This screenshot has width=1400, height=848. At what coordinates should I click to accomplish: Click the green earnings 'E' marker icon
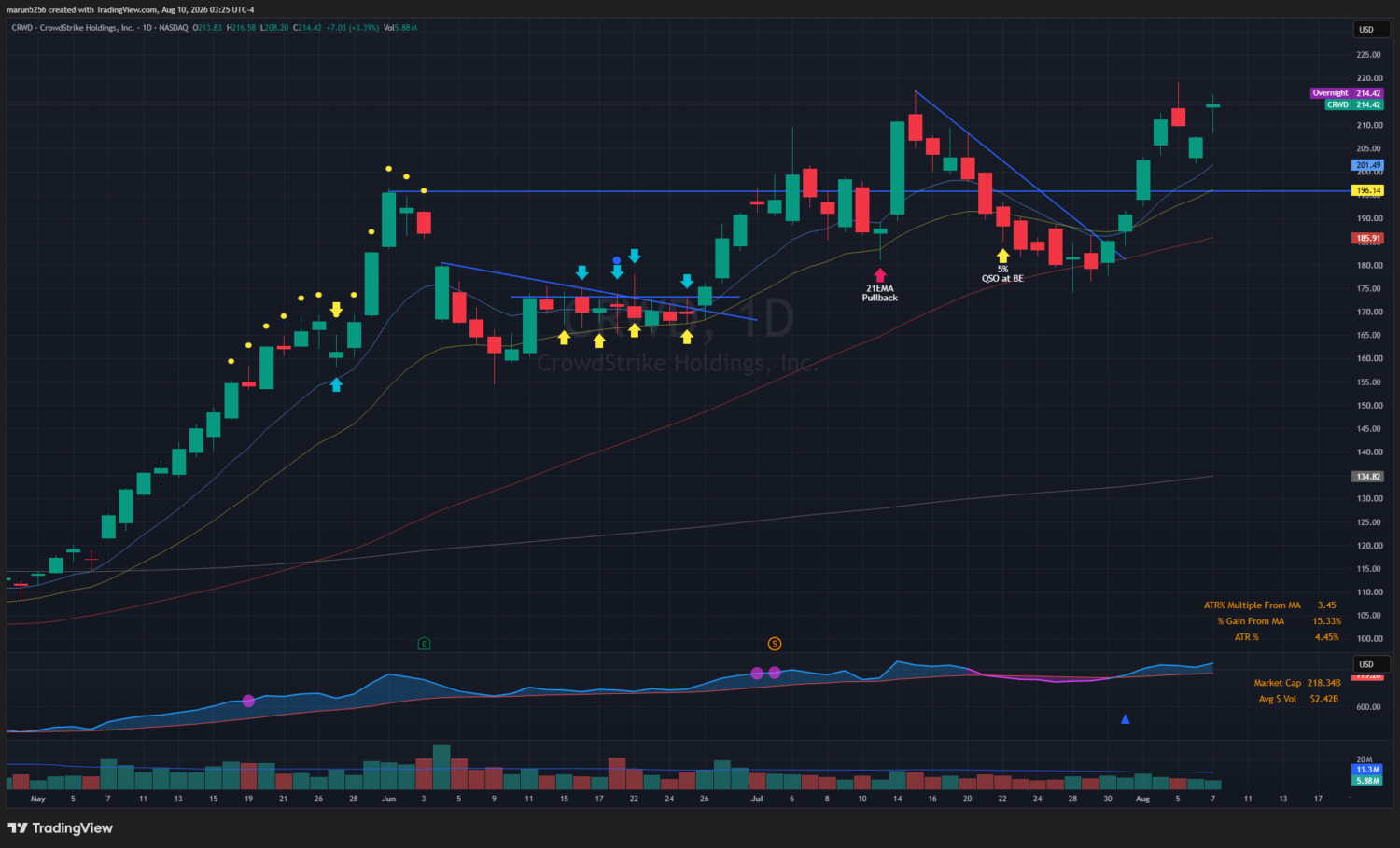424,644
